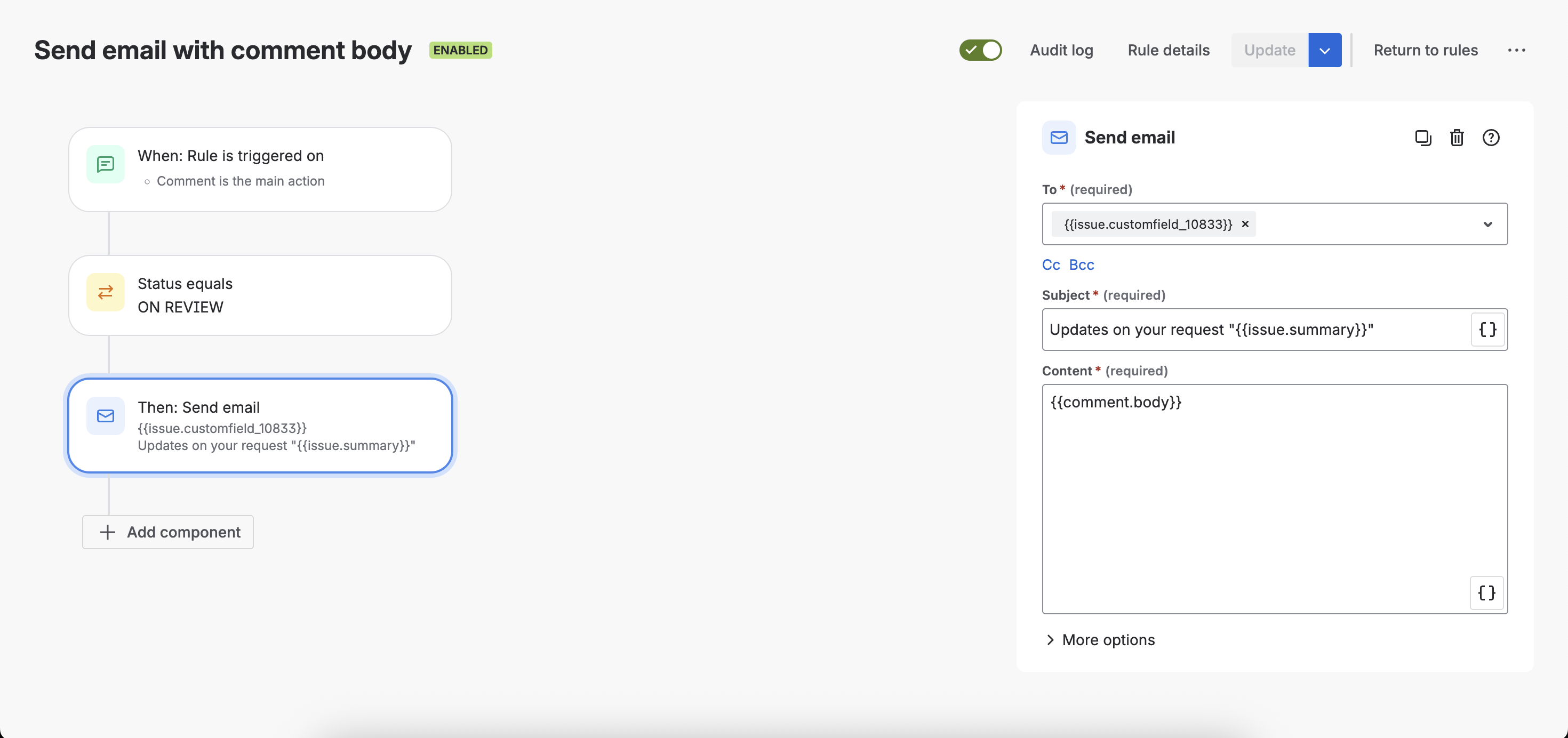Open help for Send email action
Viewport: 1568px width, 738px height.
tap(1491, 138)
